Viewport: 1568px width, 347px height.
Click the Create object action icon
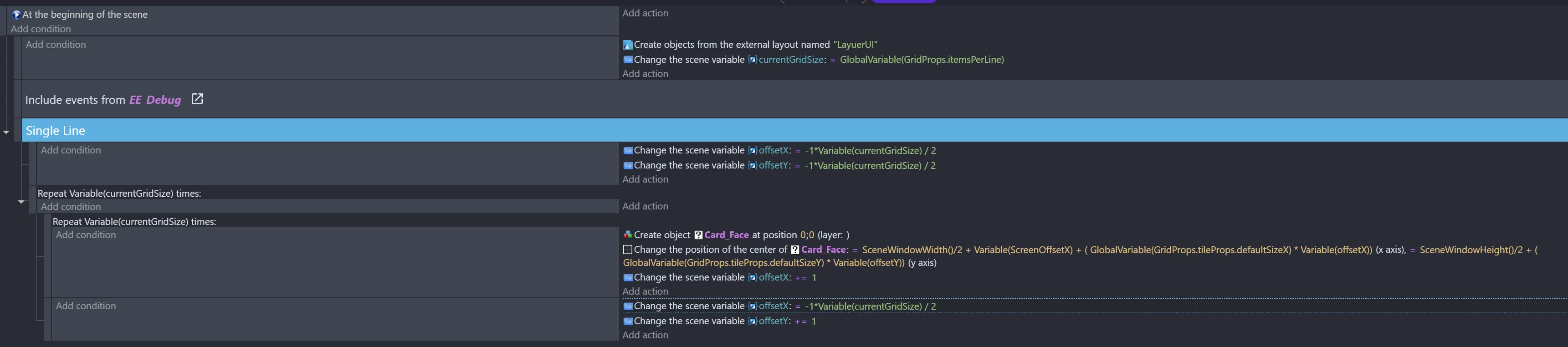[628, 235]
